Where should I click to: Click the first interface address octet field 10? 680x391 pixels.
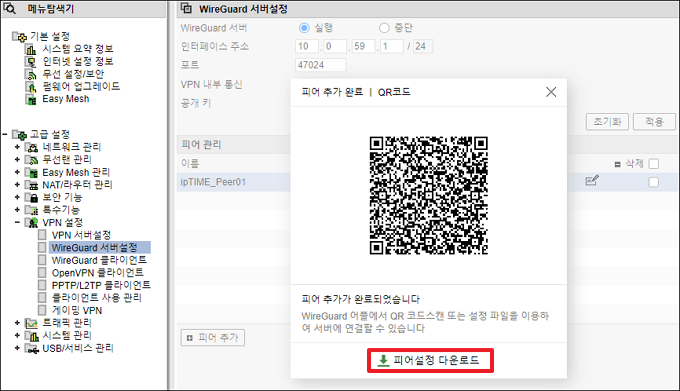tap(307, 46)
